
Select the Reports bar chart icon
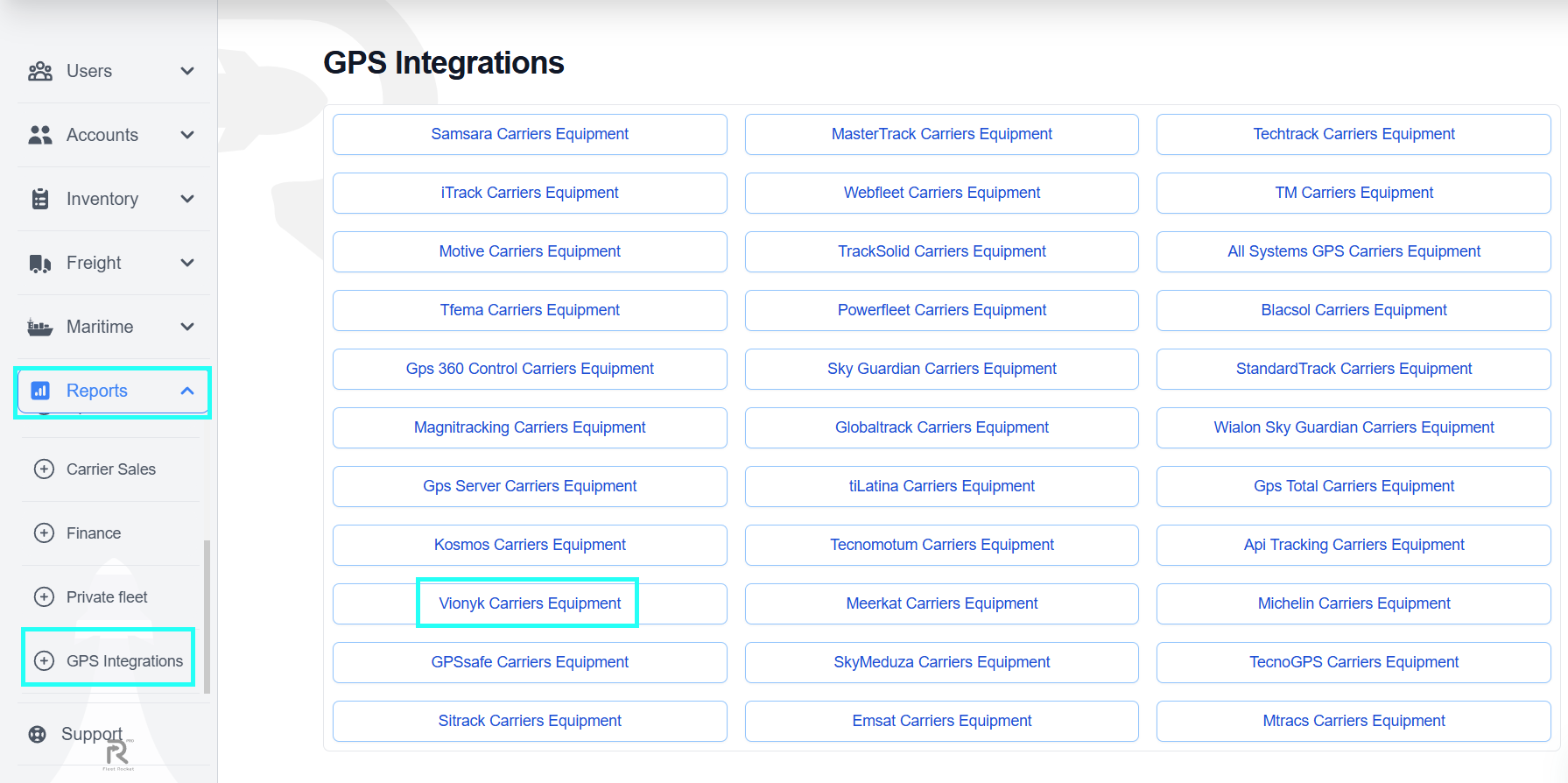pos(40,391)
